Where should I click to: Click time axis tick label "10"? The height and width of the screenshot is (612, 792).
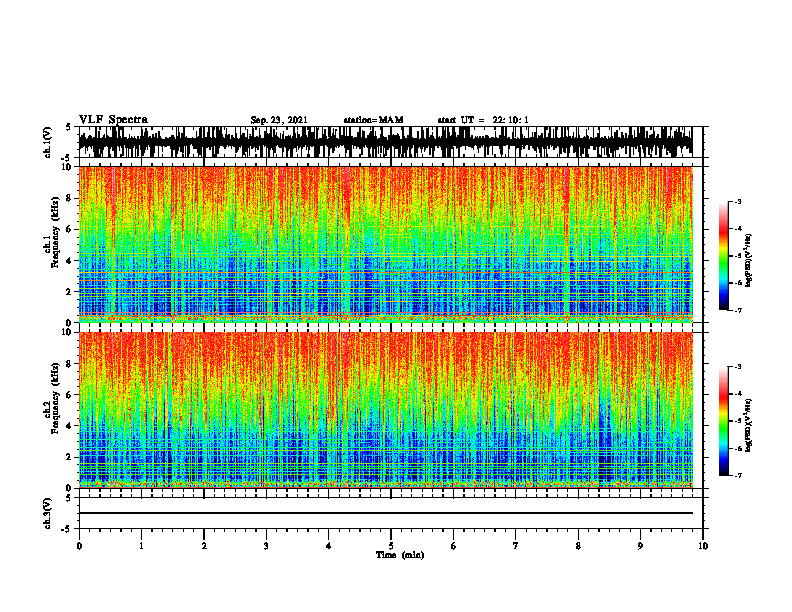[x=703, y=546]
